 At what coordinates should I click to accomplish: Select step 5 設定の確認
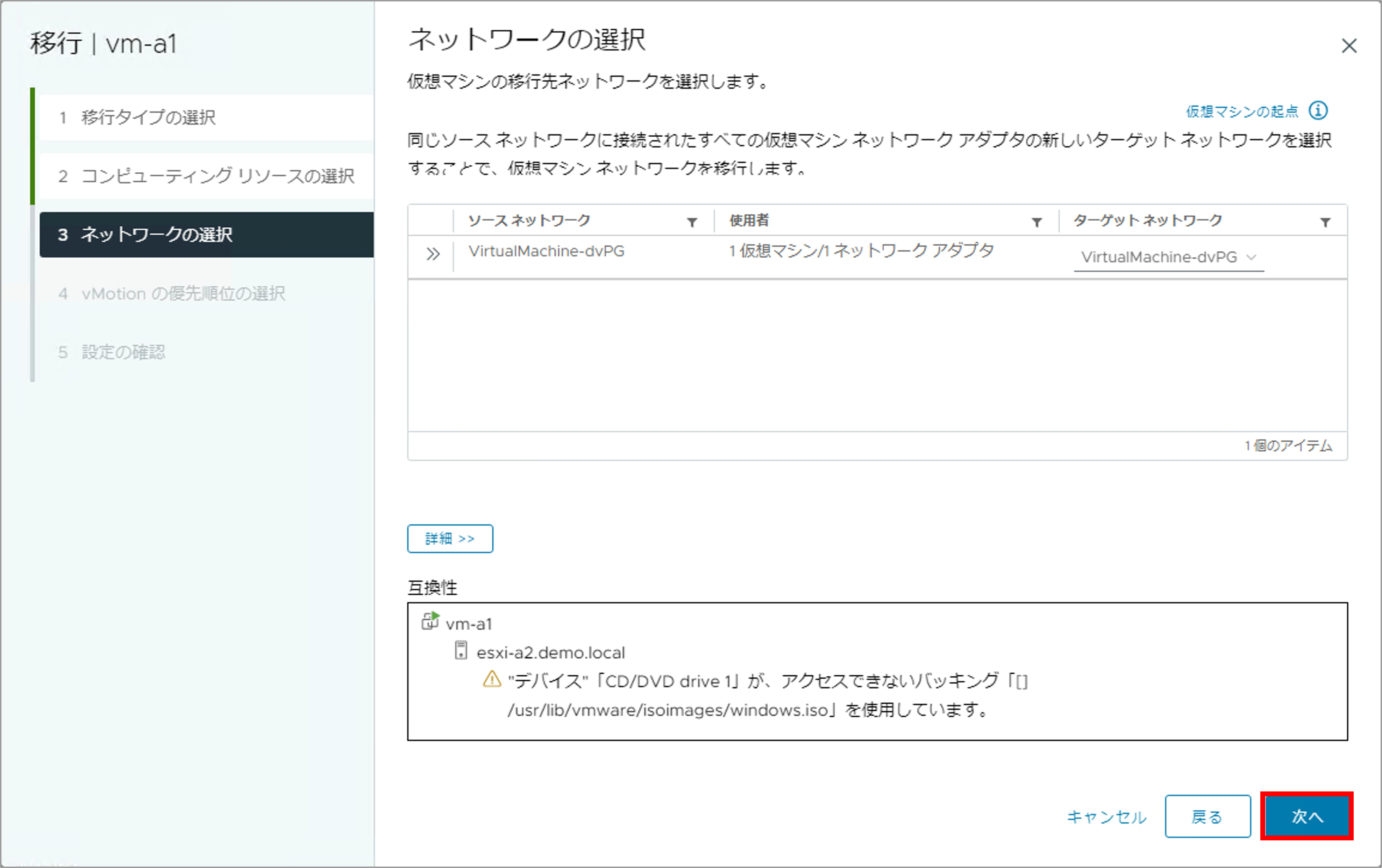pyautogui.click(x=206, y=352)
